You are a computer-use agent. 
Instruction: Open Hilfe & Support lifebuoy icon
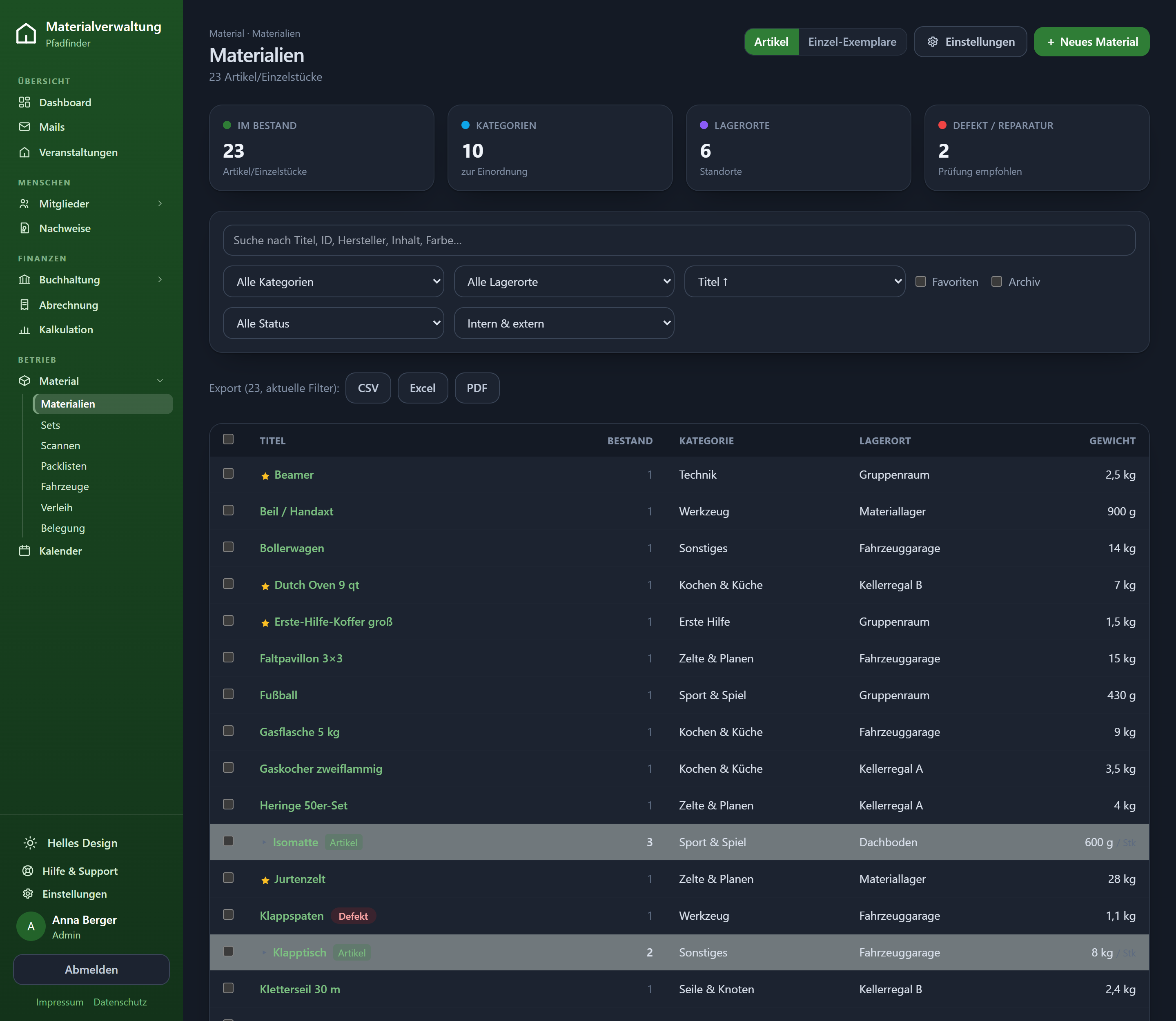click(28, 871)
